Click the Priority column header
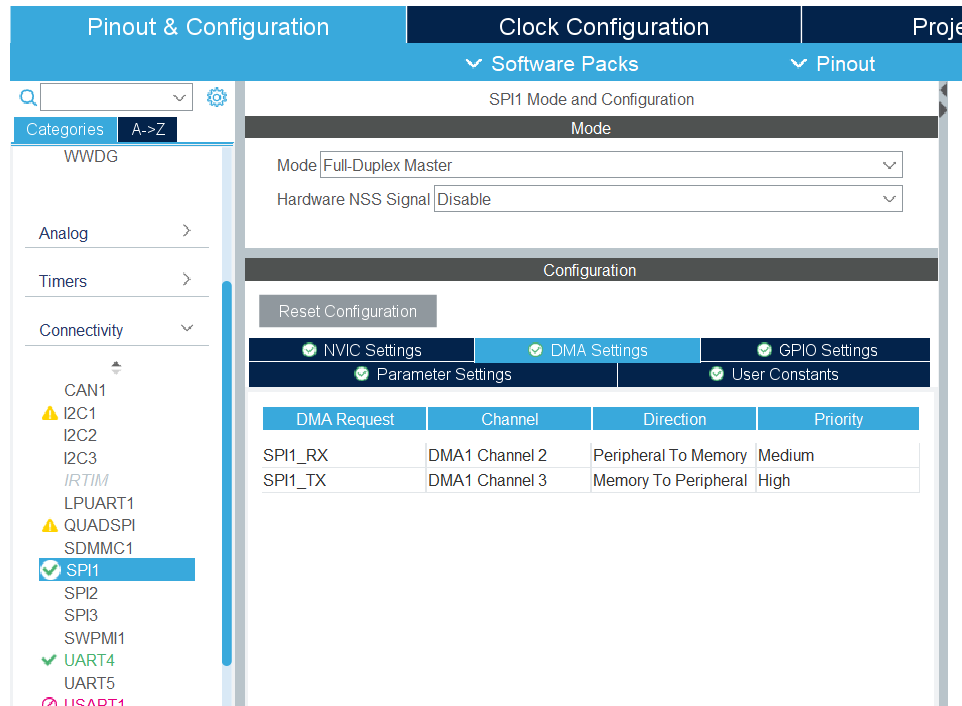The image size is (962, 706). [x=838, y=419]
